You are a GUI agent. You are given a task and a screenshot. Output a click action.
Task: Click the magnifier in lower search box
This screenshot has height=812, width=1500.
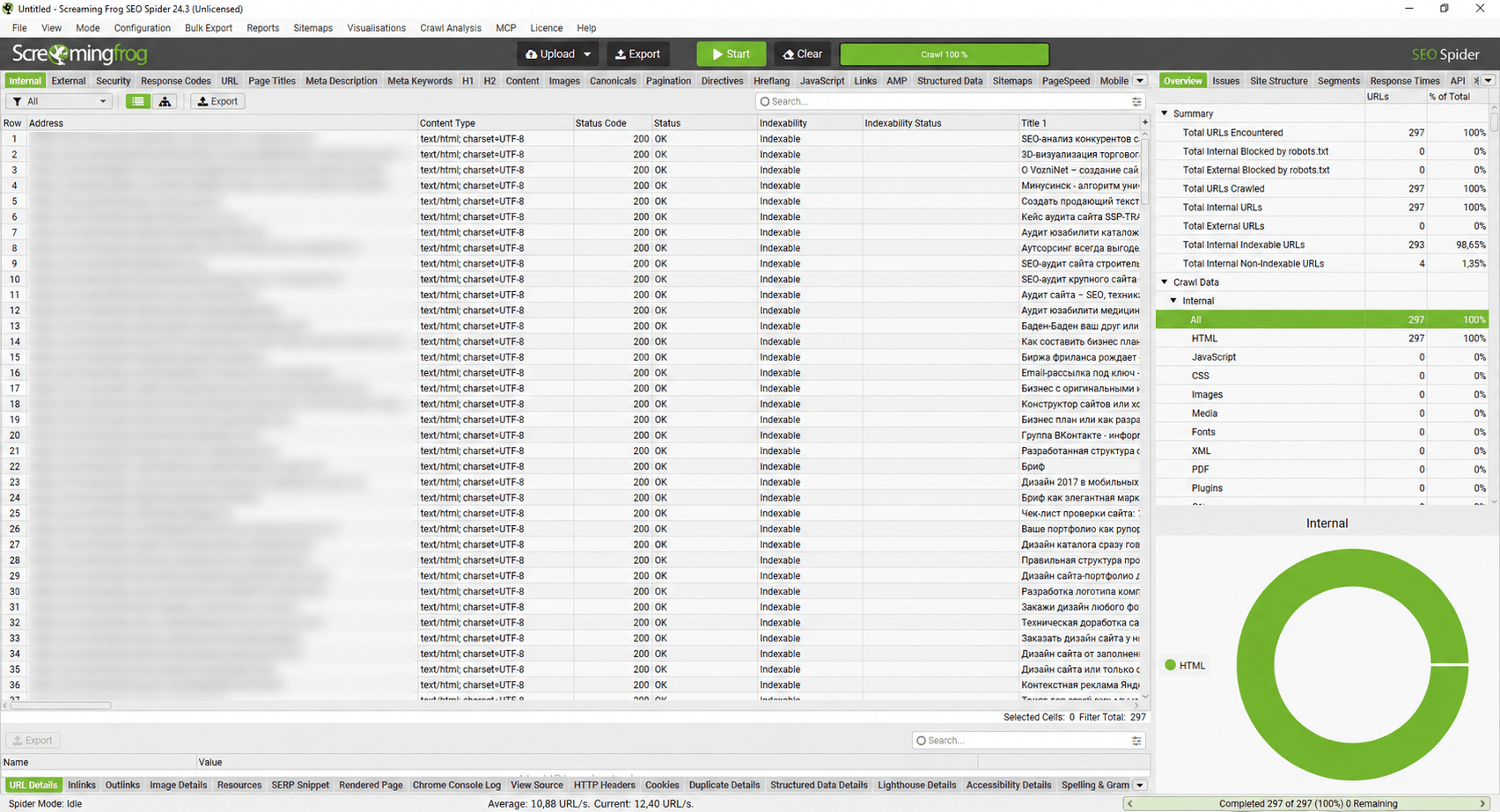pos(921,740)
